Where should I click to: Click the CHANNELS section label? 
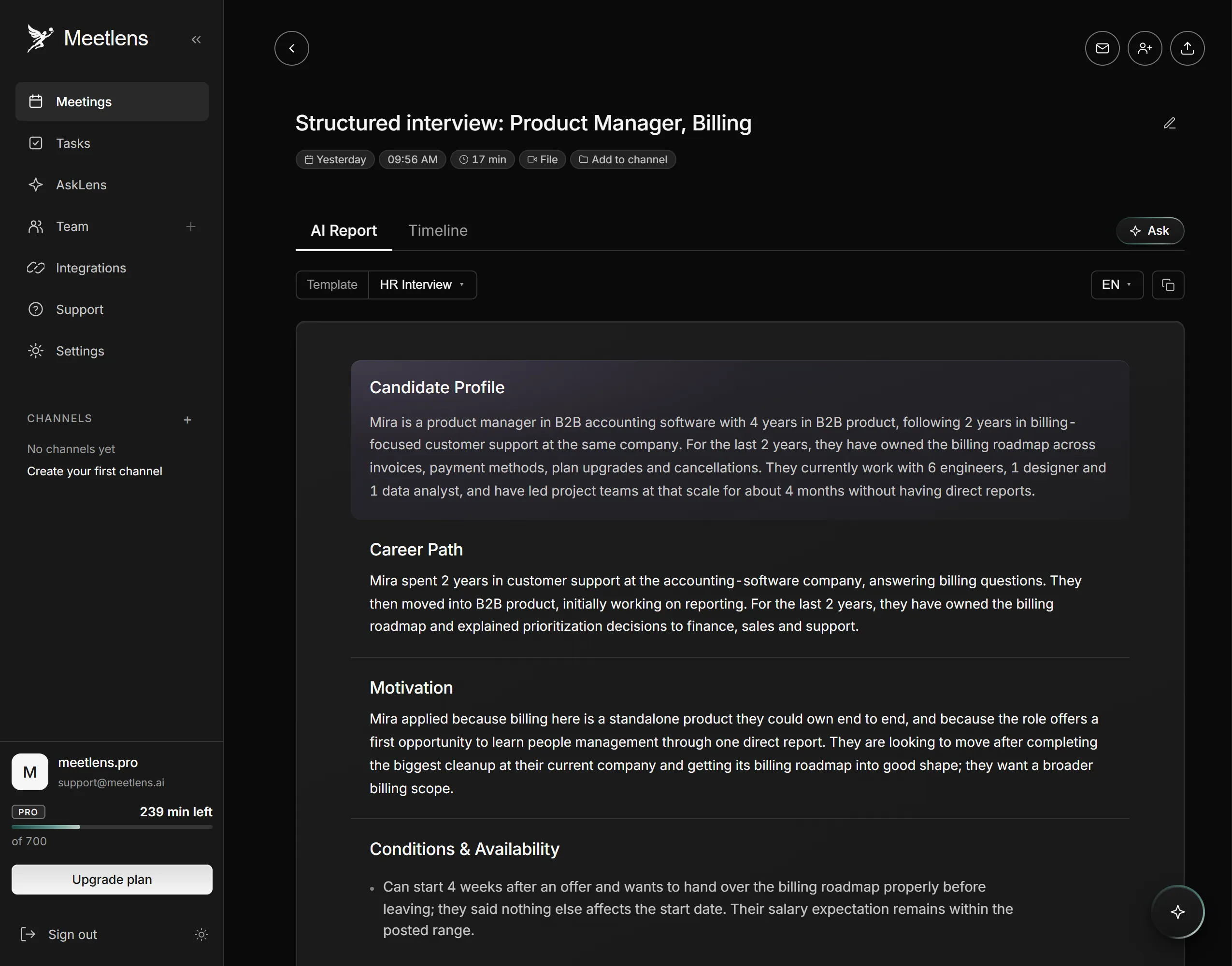point(59,419)
